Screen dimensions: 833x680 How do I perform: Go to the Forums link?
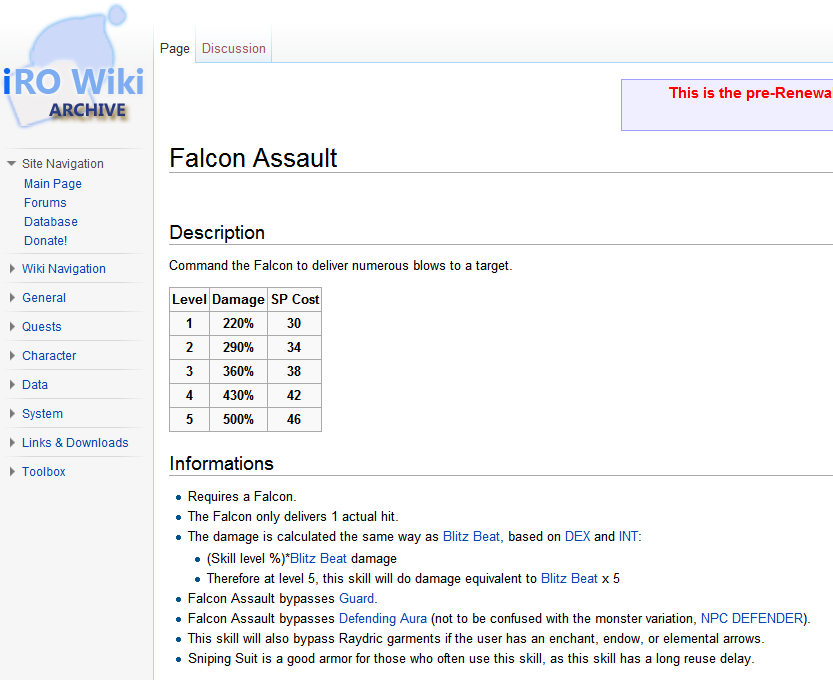point(45,203)
